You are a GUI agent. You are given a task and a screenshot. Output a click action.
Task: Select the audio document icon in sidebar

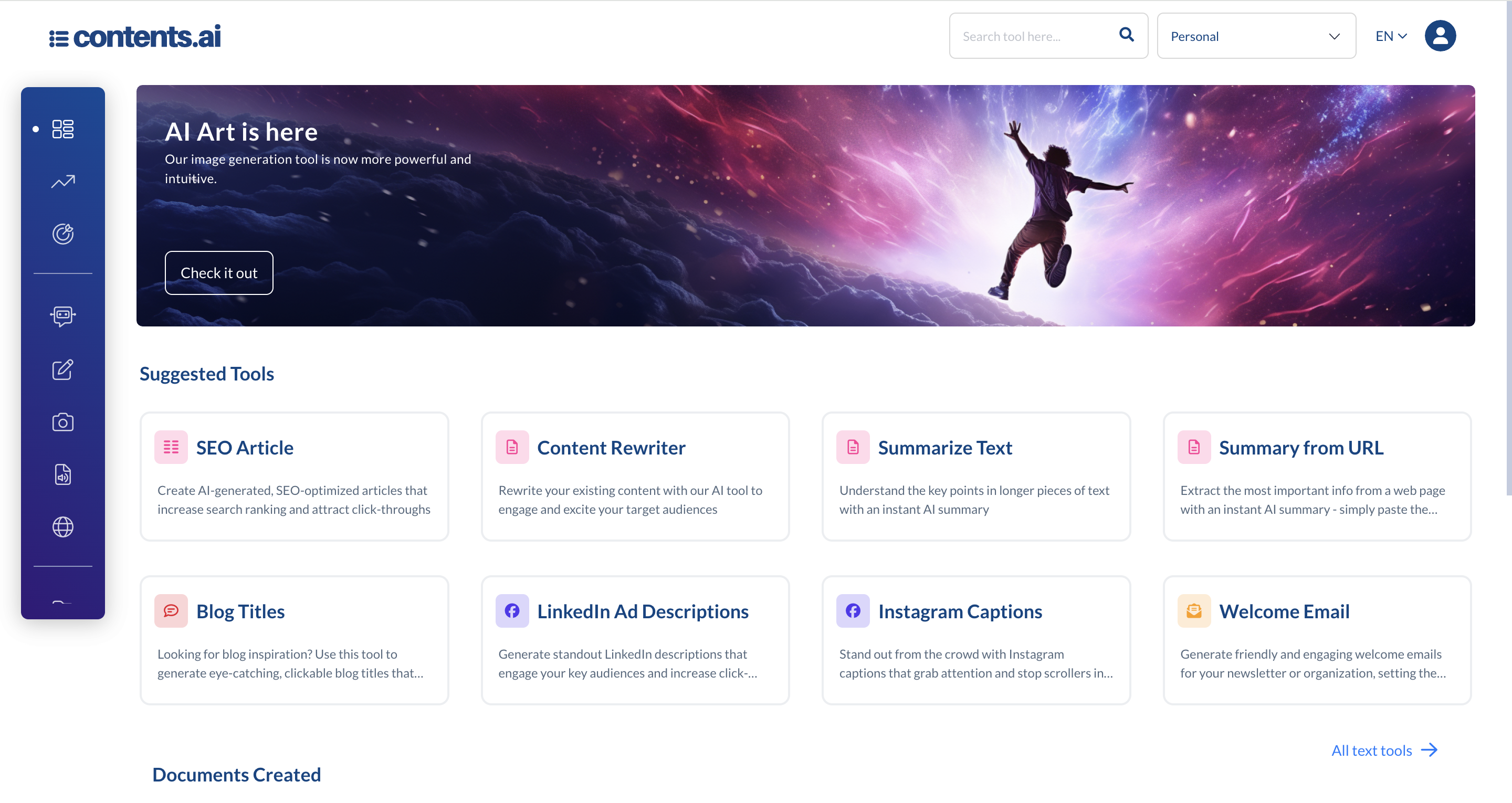click(62, 474)
